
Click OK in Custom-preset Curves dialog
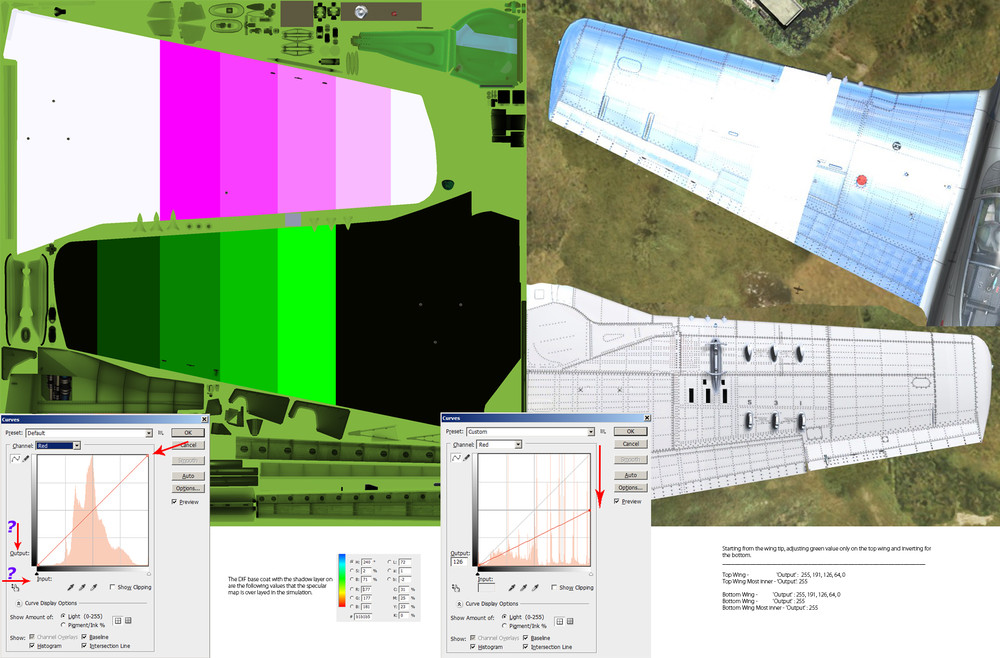pyautogui.click(x=630, y=432)
